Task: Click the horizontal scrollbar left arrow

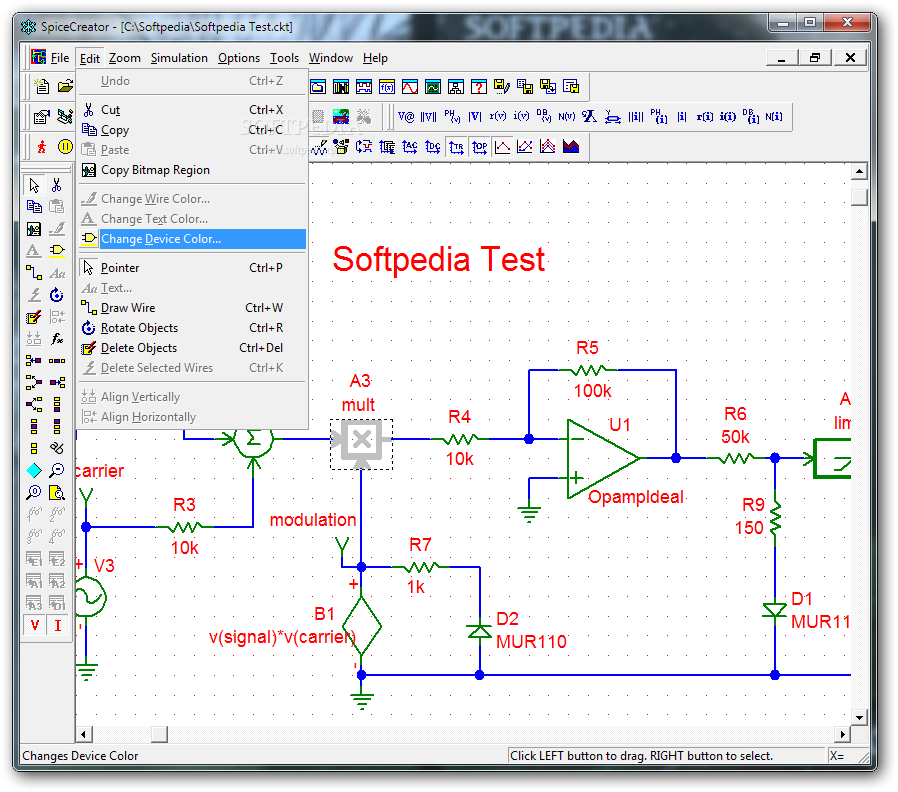Action: [x=84, y=734]
